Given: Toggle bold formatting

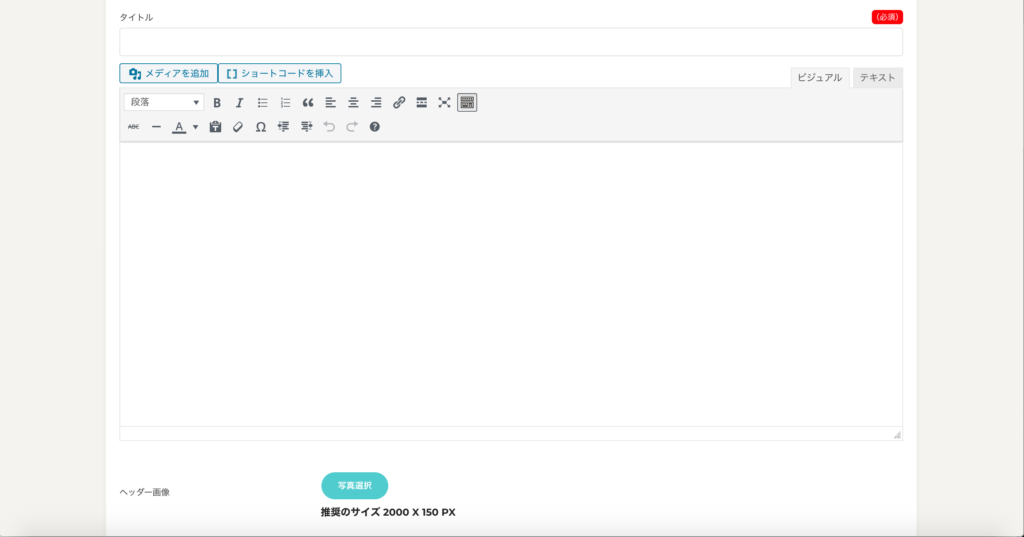Looking at the screenshot, I should (x=217, y=102).
